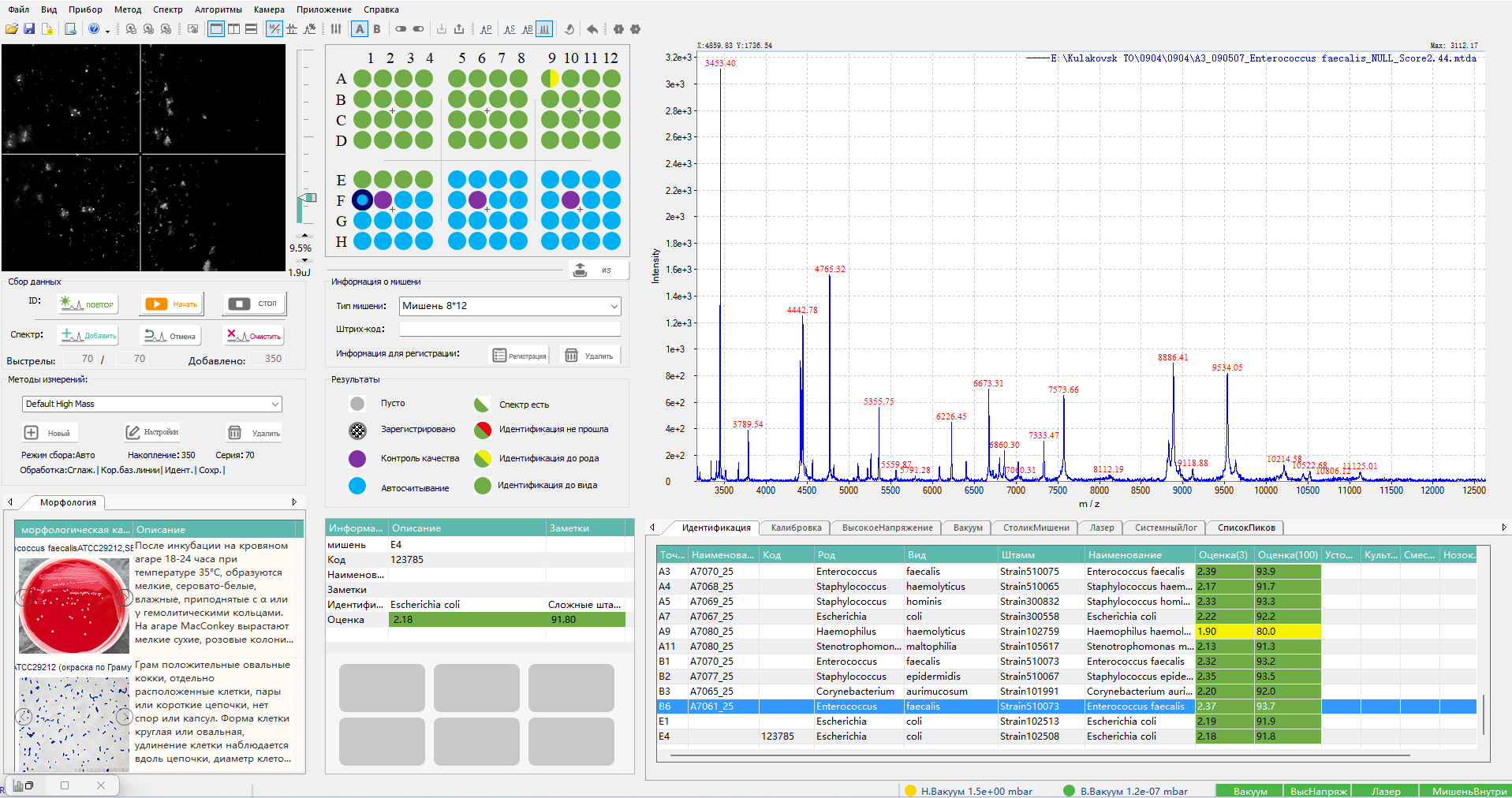Toggle the two-column split layout view button
This screenshot has width=1512, height=798.
point(233,29)
